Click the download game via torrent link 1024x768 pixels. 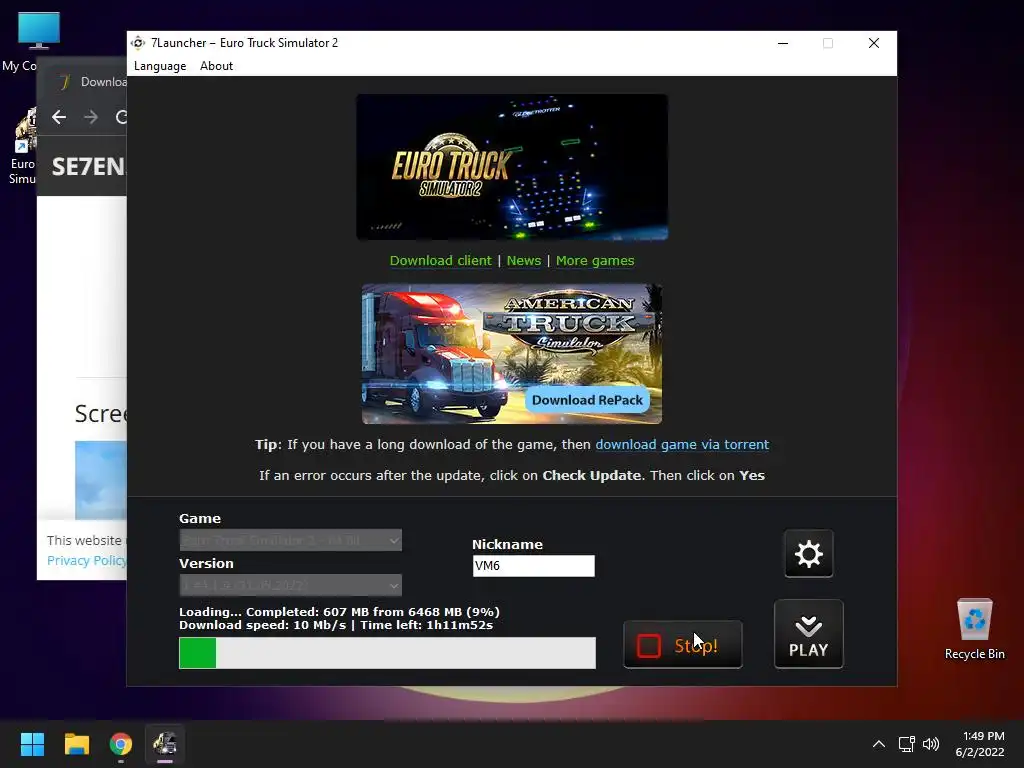pos(682,445)
